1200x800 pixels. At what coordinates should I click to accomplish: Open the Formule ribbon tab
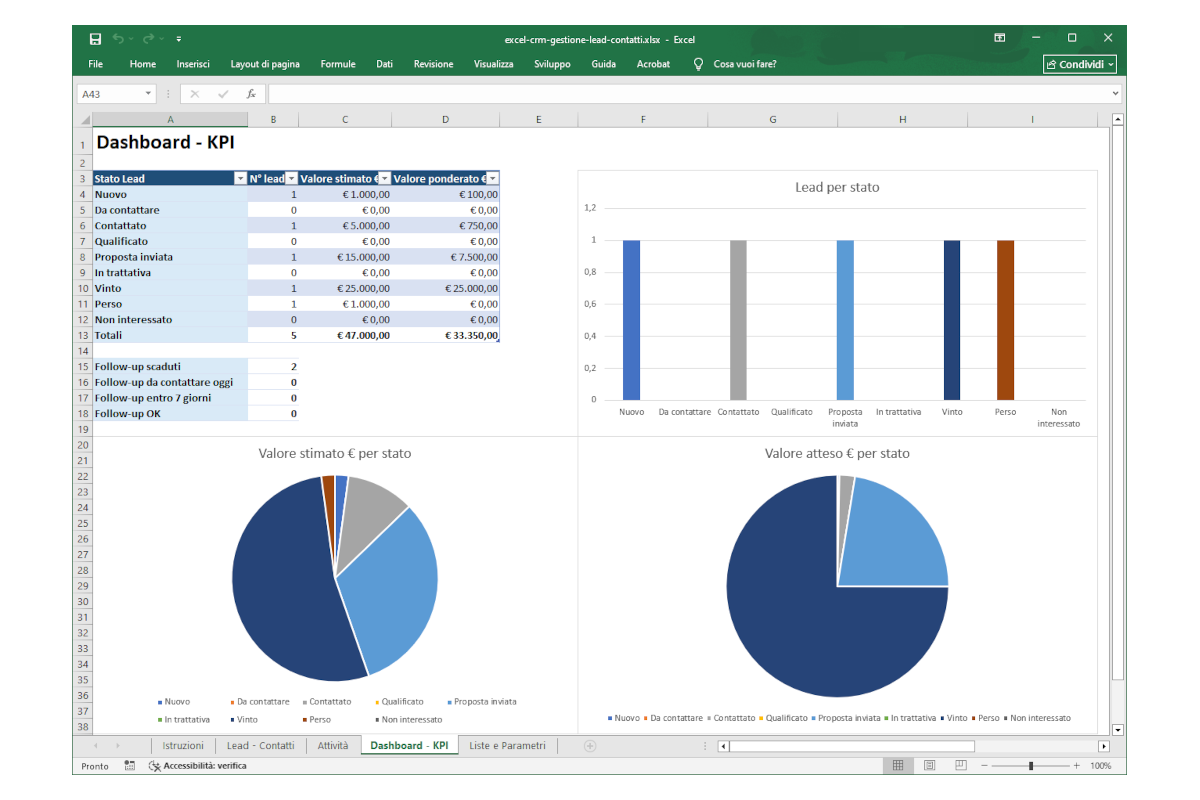coord(338,64)
